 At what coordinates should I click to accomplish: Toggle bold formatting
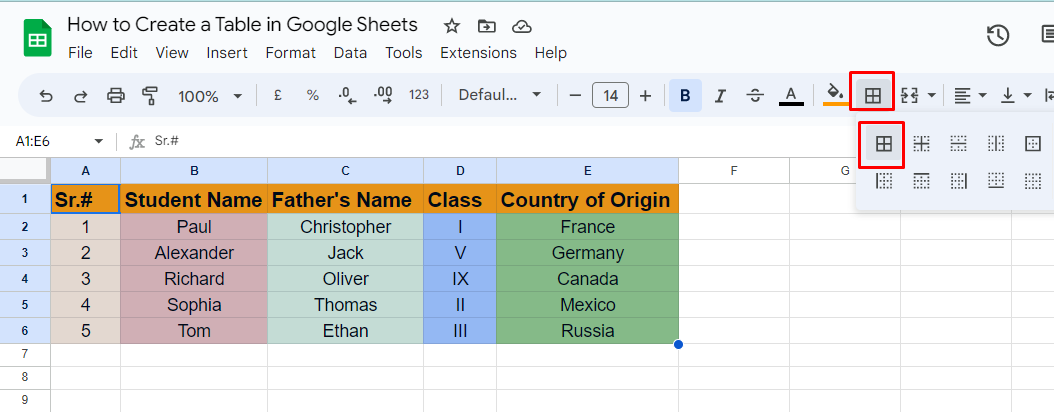pyautogui.click(x=685, y=96)
